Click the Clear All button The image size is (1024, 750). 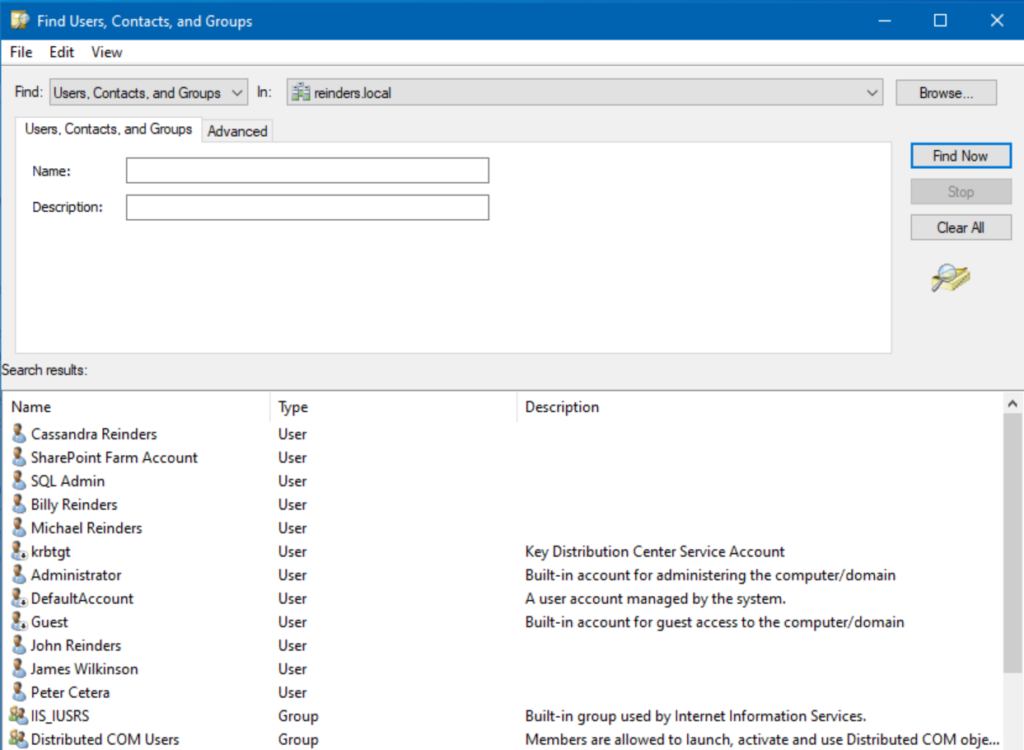(960, 226)
